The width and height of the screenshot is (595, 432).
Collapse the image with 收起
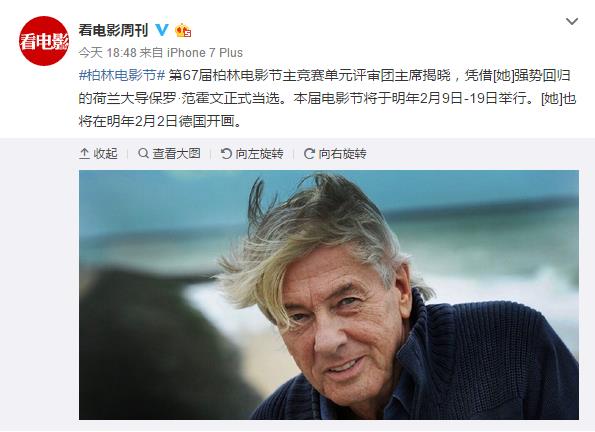pos(98,153)
